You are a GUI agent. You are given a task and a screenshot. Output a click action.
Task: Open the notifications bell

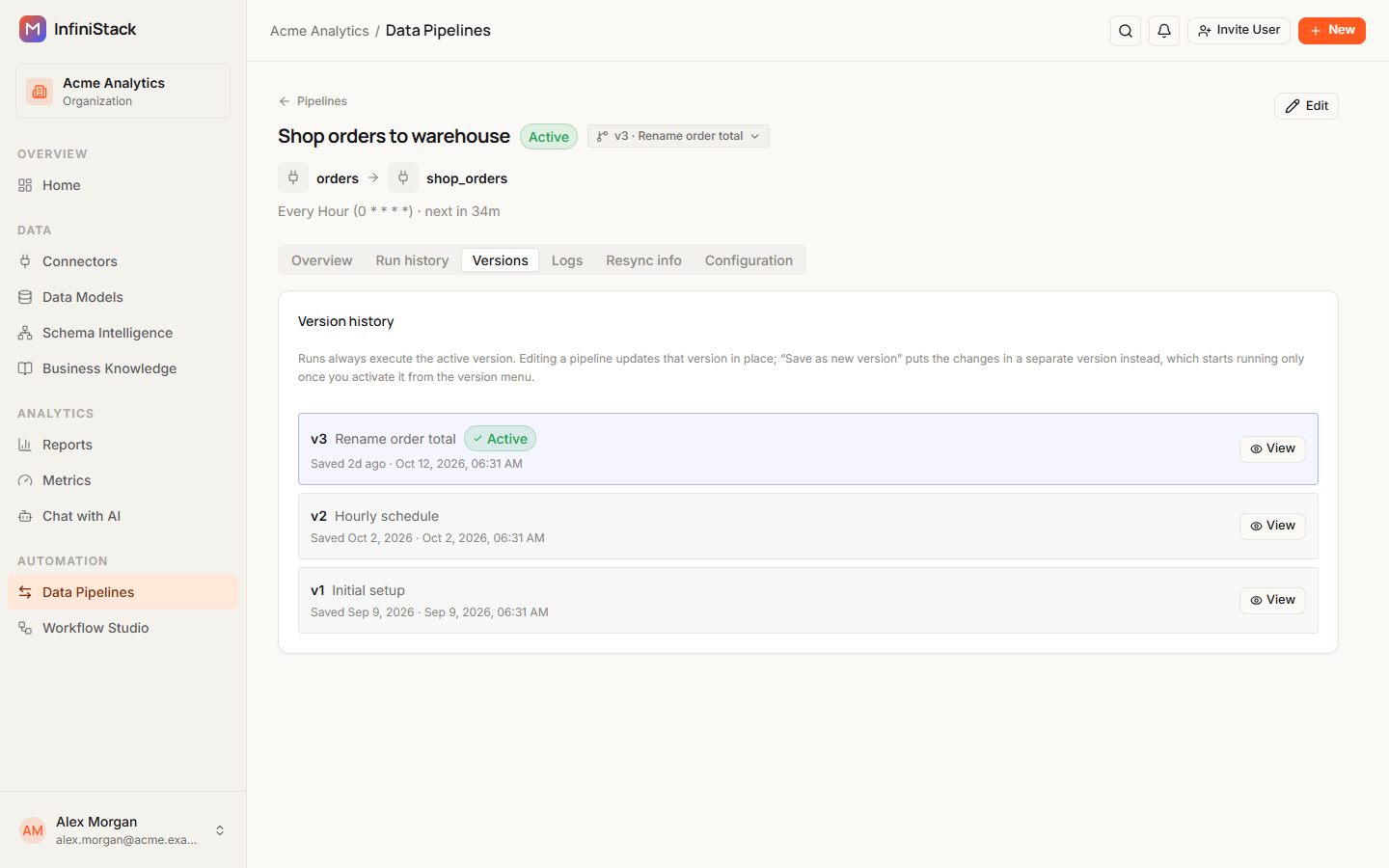[1164, 31]
